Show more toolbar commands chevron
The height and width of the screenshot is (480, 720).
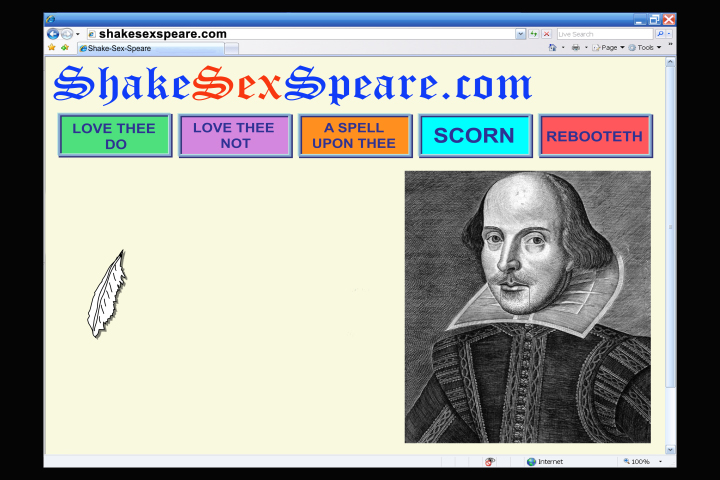(x=670, y=45)
